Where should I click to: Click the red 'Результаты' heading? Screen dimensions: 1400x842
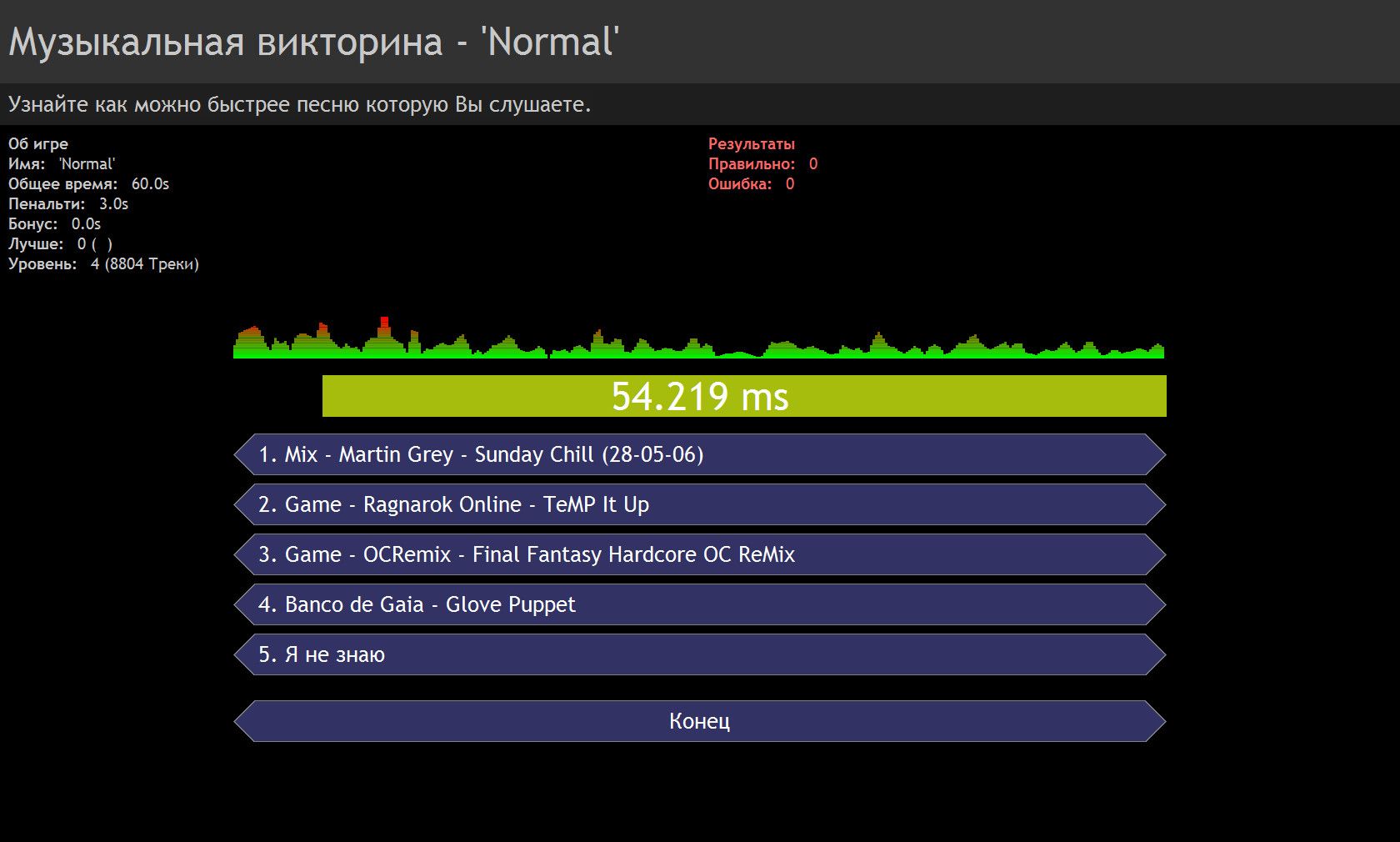pos(752,143)
